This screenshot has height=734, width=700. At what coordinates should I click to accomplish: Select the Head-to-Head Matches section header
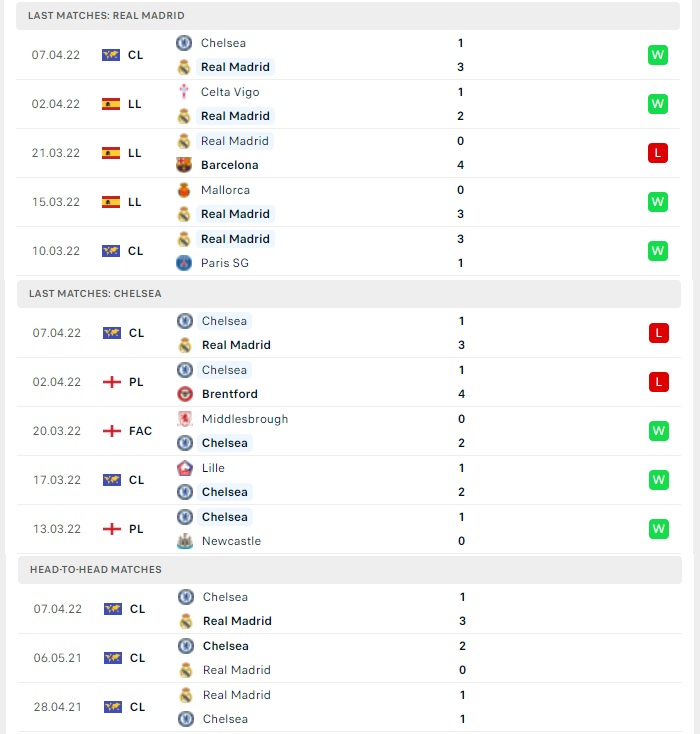coord(350,570)
